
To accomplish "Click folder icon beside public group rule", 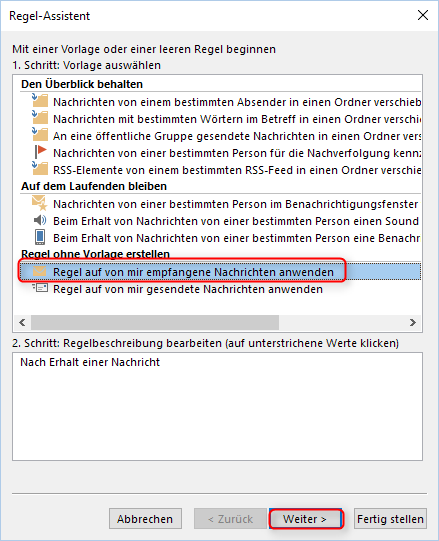I will 40,135.
